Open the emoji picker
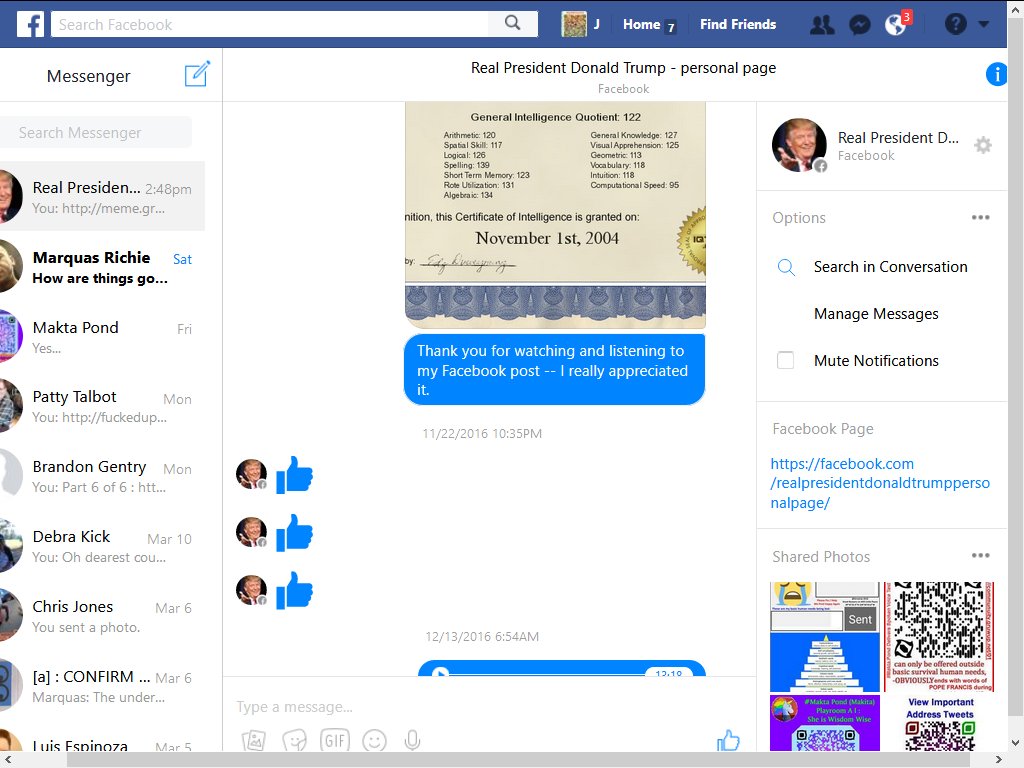Image resolution: width=1024 pixels, height=768 pixels. pos(375,740)
